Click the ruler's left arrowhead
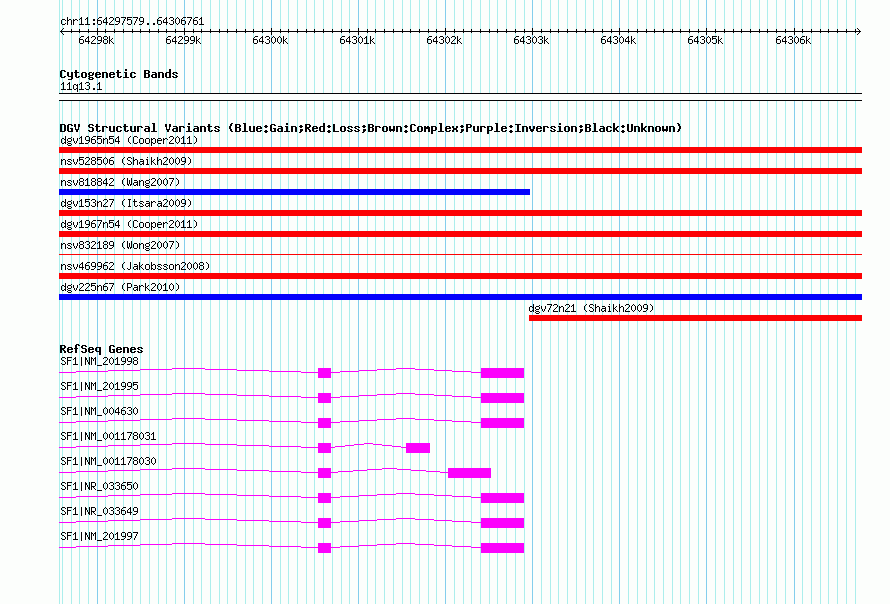Screen dimensions: 890x604 click(x=62, y=31)
